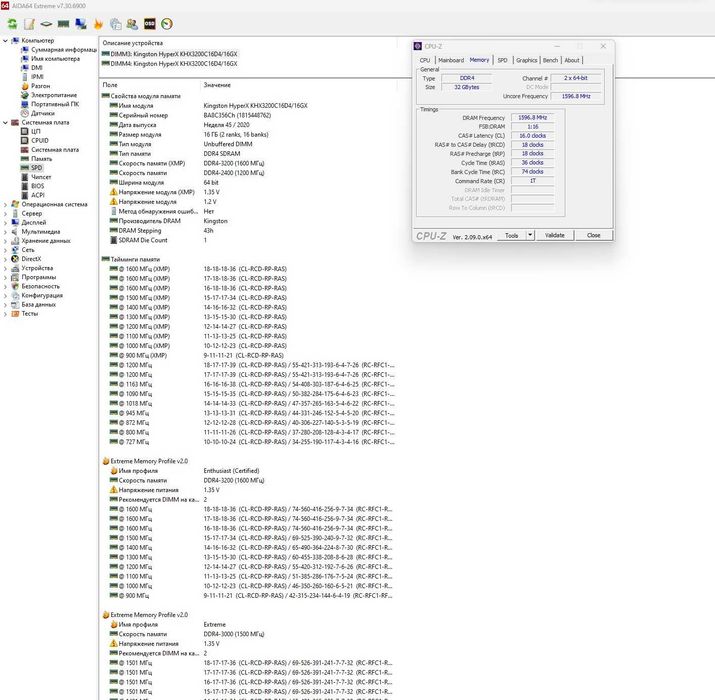Open the Graphics tab in CPU-Z
The height and width of the screenshot is (700, 715).
pyautogui.click(x=526, y=60)
